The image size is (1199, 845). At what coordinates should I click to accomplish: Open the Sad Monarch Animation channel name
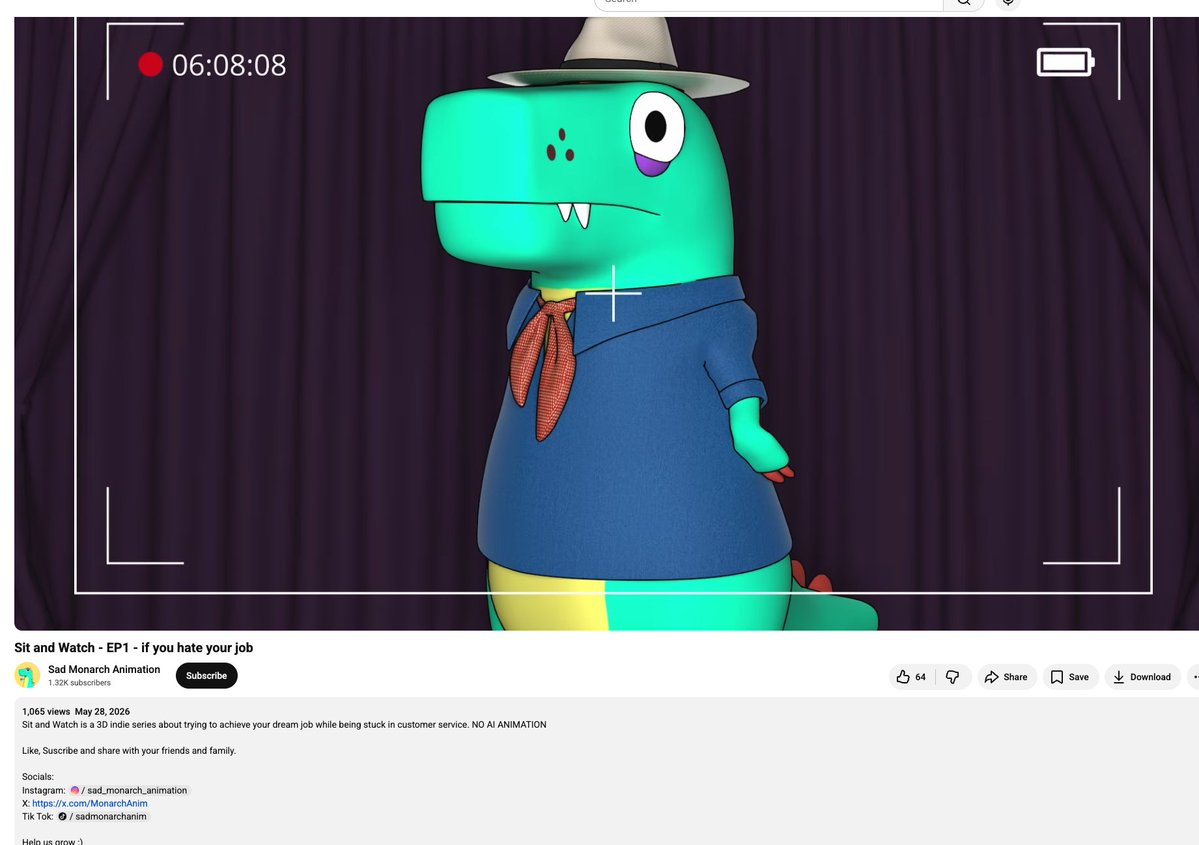coord(104,669)
